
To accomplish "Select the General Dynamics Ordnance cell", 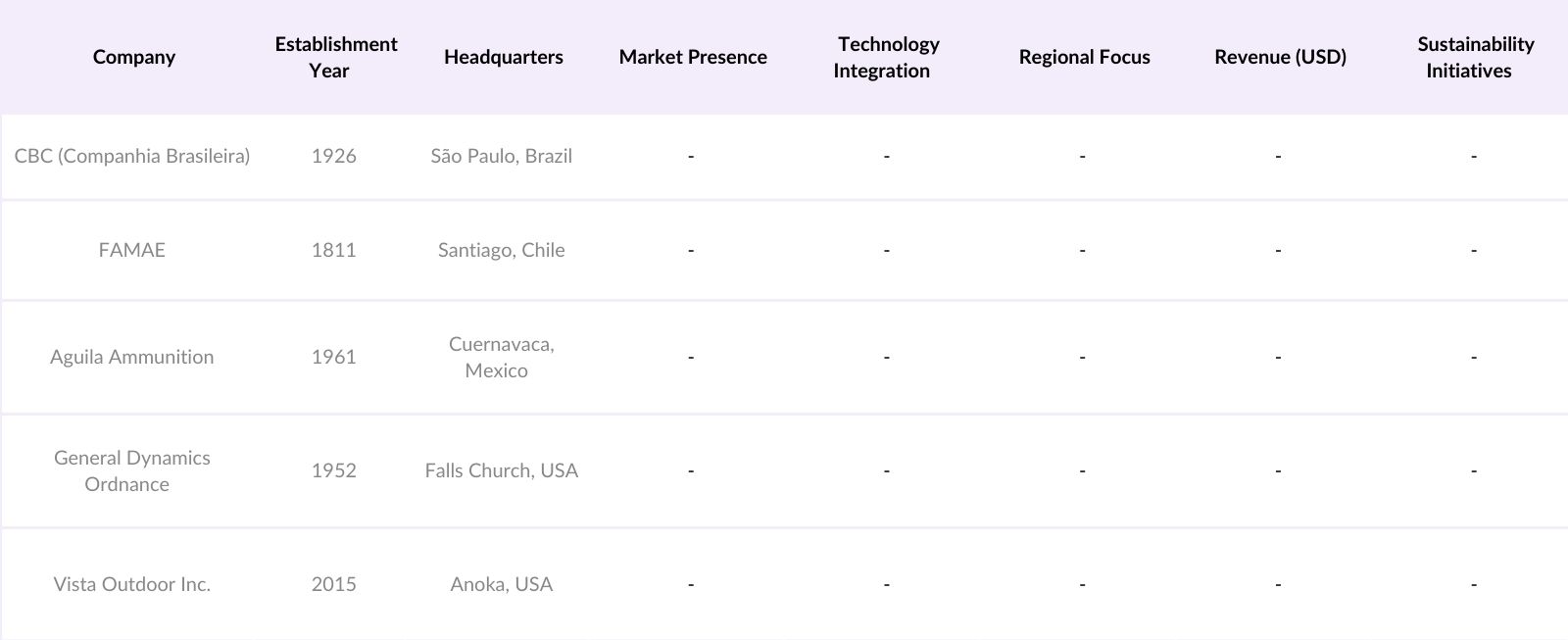I will (132, 470).
